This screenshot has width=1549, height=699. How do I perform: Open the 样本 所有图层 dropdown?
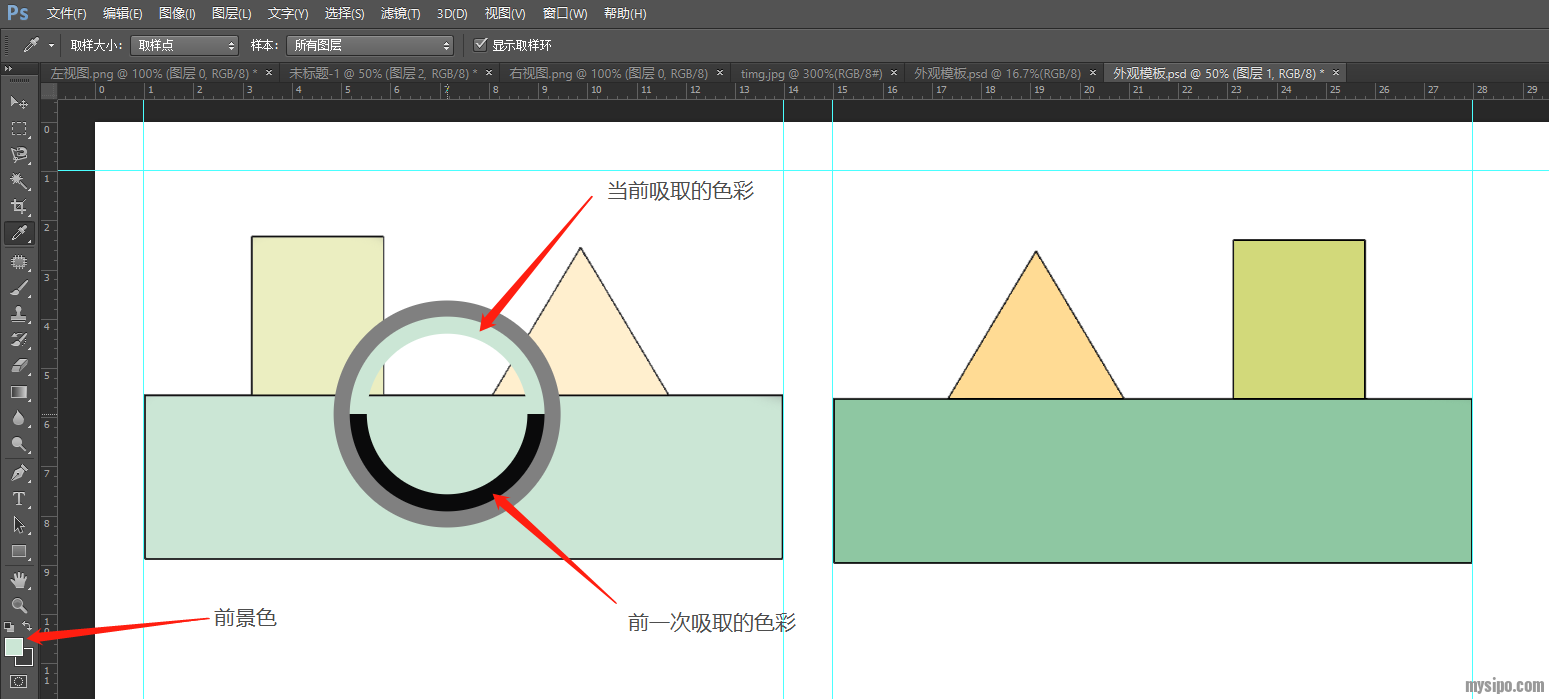tap(369, 45)
